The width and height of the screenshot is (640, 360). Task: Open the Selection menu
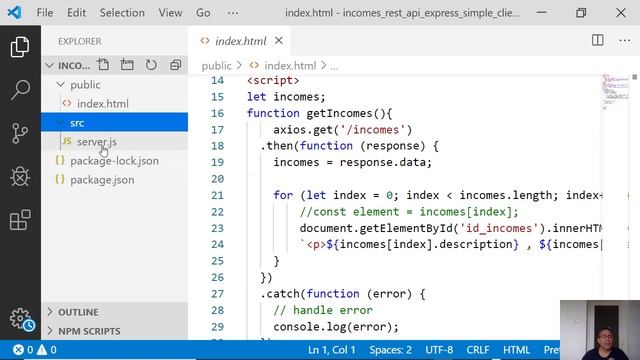pos(122,13)
